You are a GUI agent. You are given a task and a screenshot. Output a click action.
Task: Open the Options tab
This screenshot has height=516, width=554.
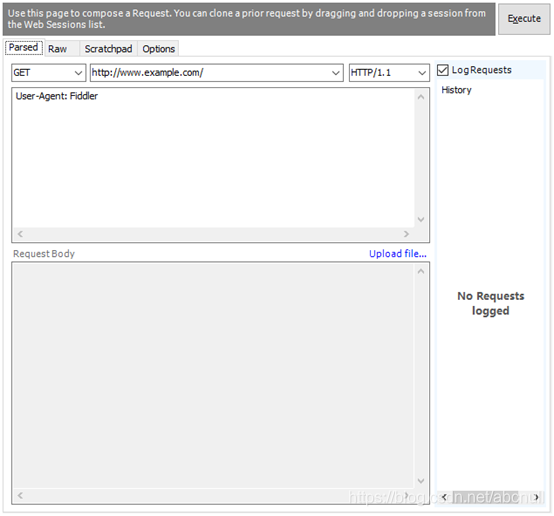(159, 49)
